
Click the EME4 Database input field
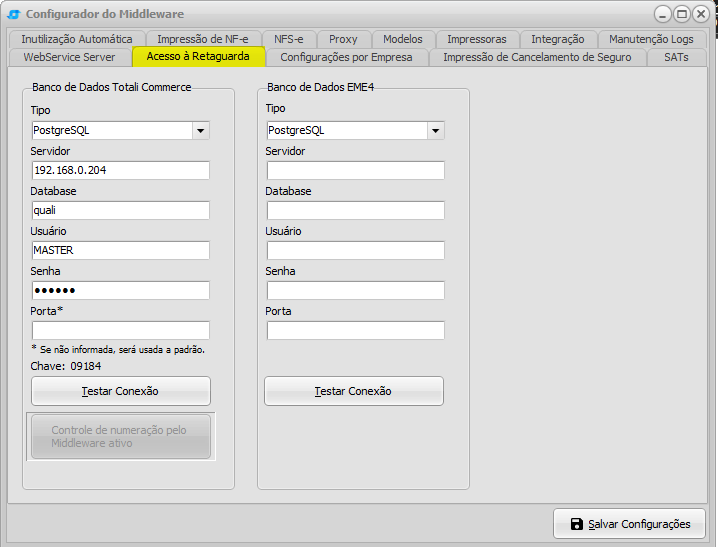click(356, 211)
